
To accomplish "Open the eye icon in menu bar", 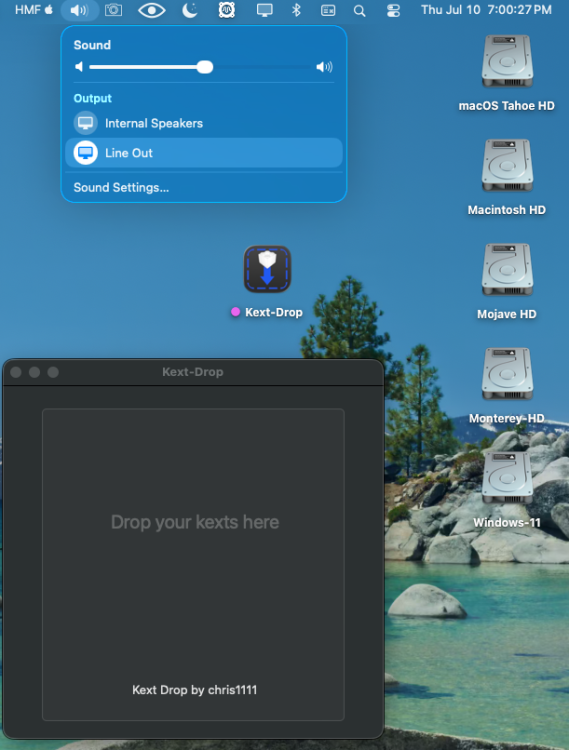I will click(152, 10).
